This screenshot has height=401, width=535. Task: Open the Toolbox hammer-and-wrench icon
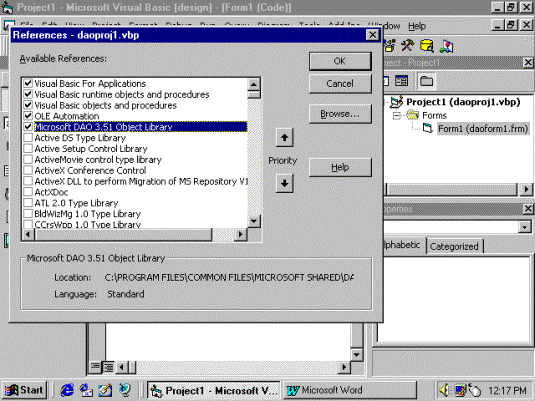(x=407, y=45)
